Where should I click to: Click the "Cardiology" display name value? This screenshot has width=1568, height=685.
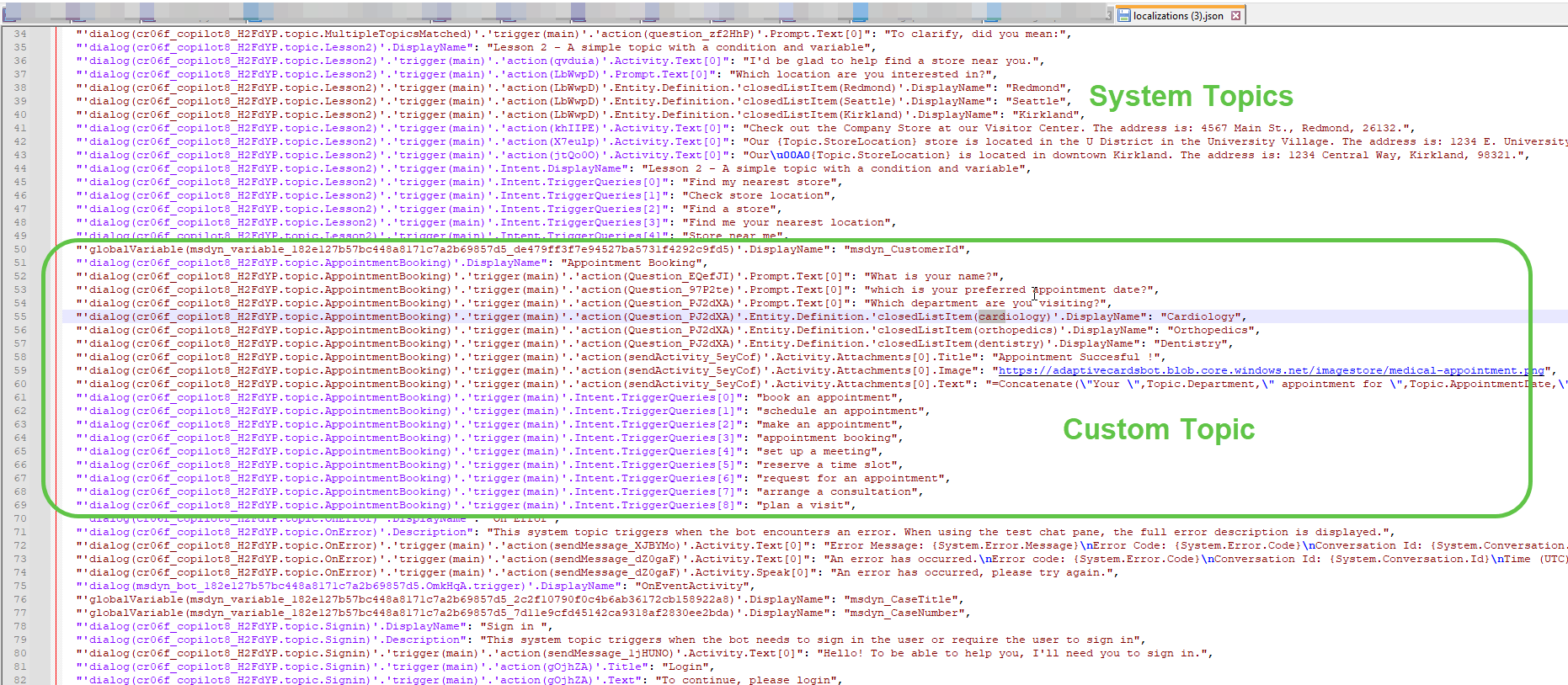[x=1201, y=316]
